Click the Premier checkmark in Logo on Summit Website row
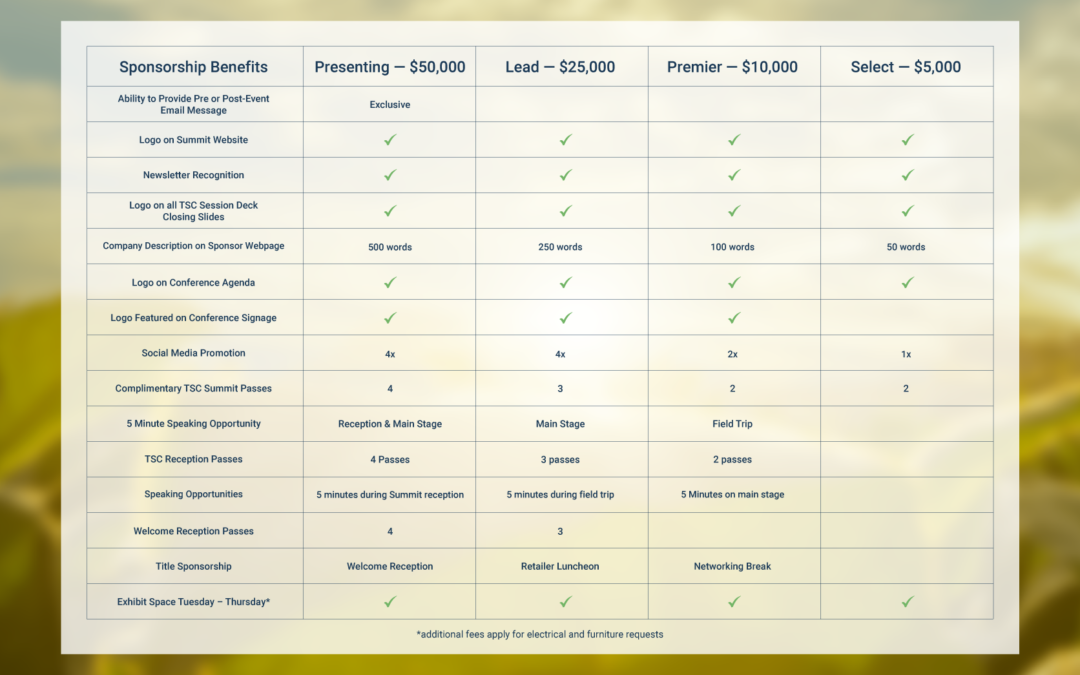This screenshot has height=675, width=1080. click(x=734, y=140)
